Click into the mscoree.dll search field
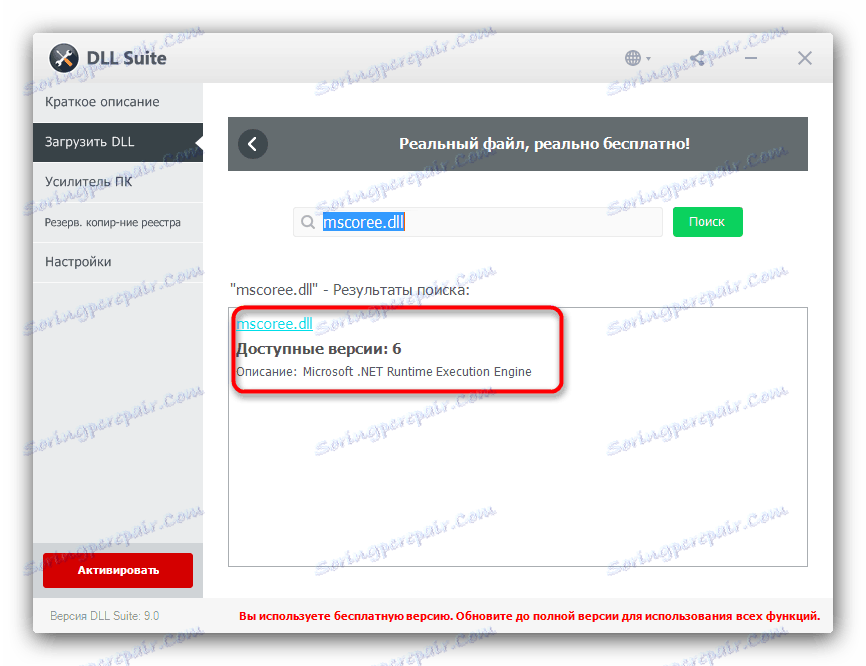Viewport: 866px width, 666px height. click(478, 222)
